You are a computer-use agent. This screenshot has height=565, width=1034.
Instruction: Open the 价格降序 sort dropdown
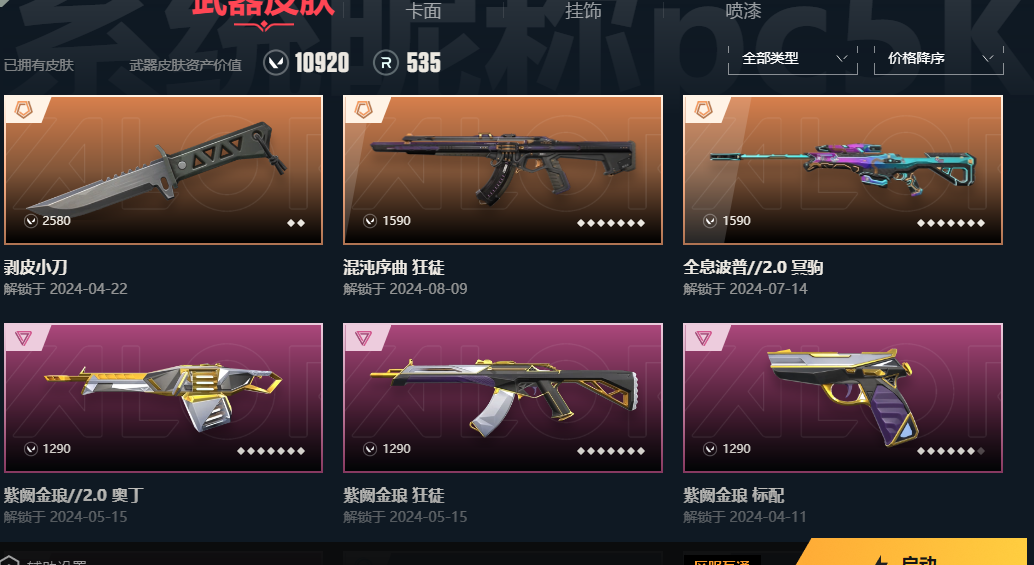tap(938, 59)
